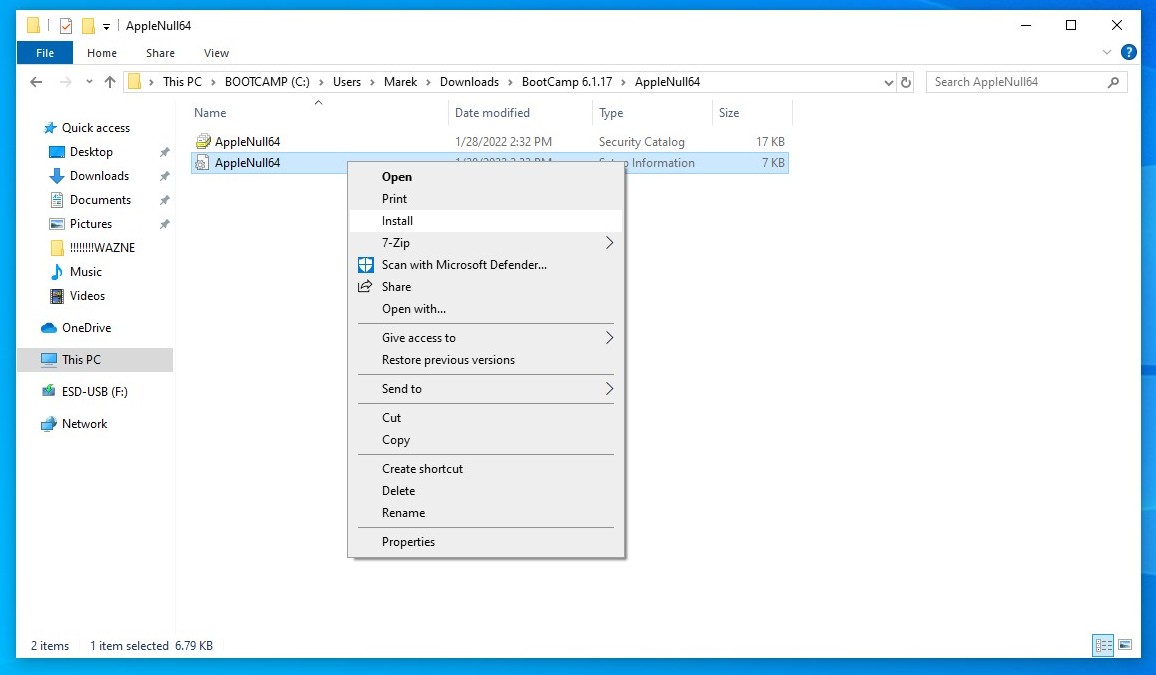Open Documents in the navigation pane
Screen dimensions: 1156x675
100,200
